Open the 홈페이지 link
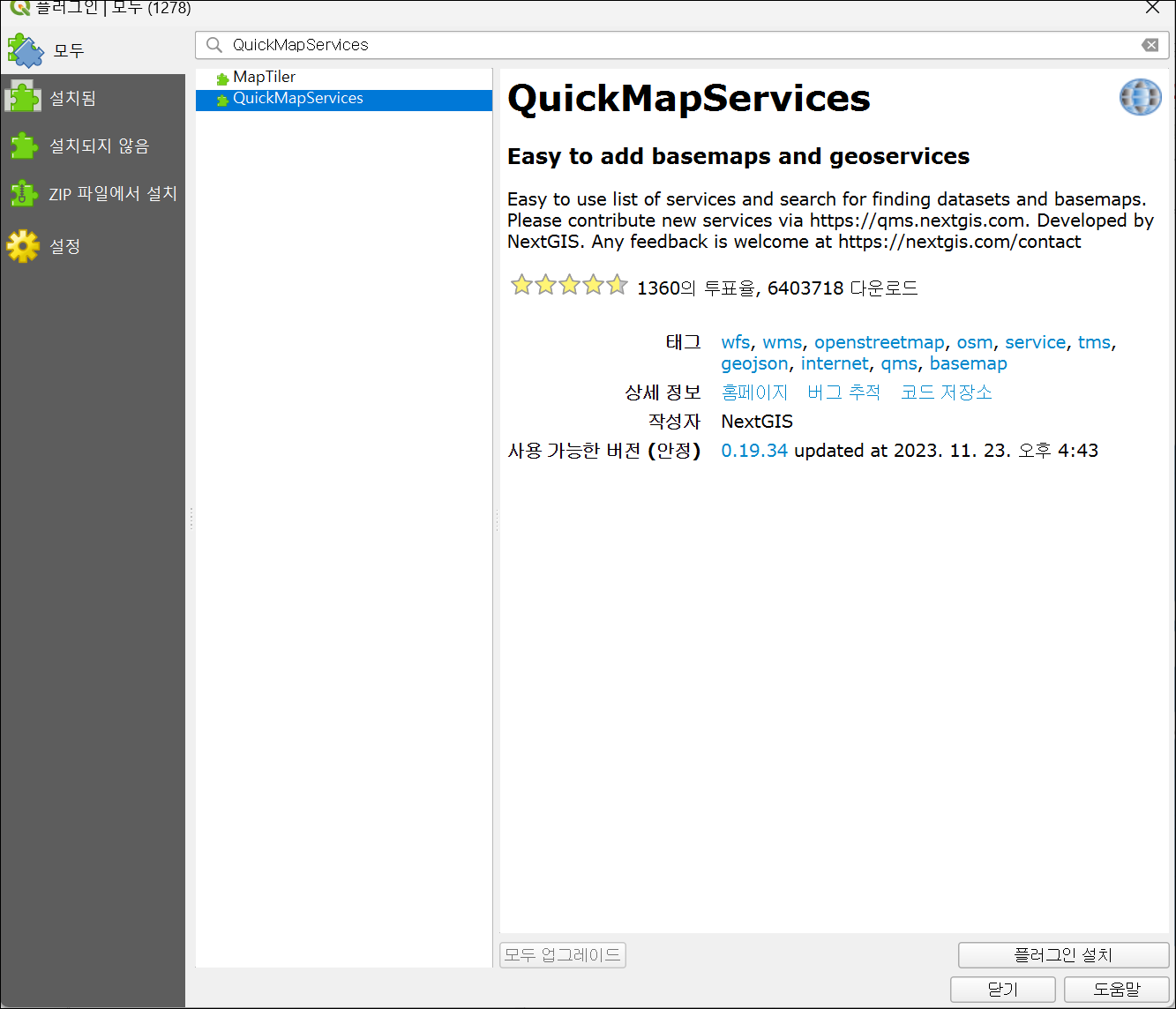 [x=754, y=392]
